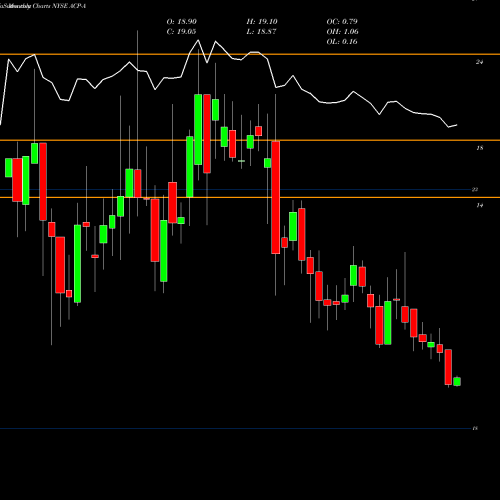Select the open price O: 18.90 readout
Viewport: 500px width, 500px height.
coord(182,22)
